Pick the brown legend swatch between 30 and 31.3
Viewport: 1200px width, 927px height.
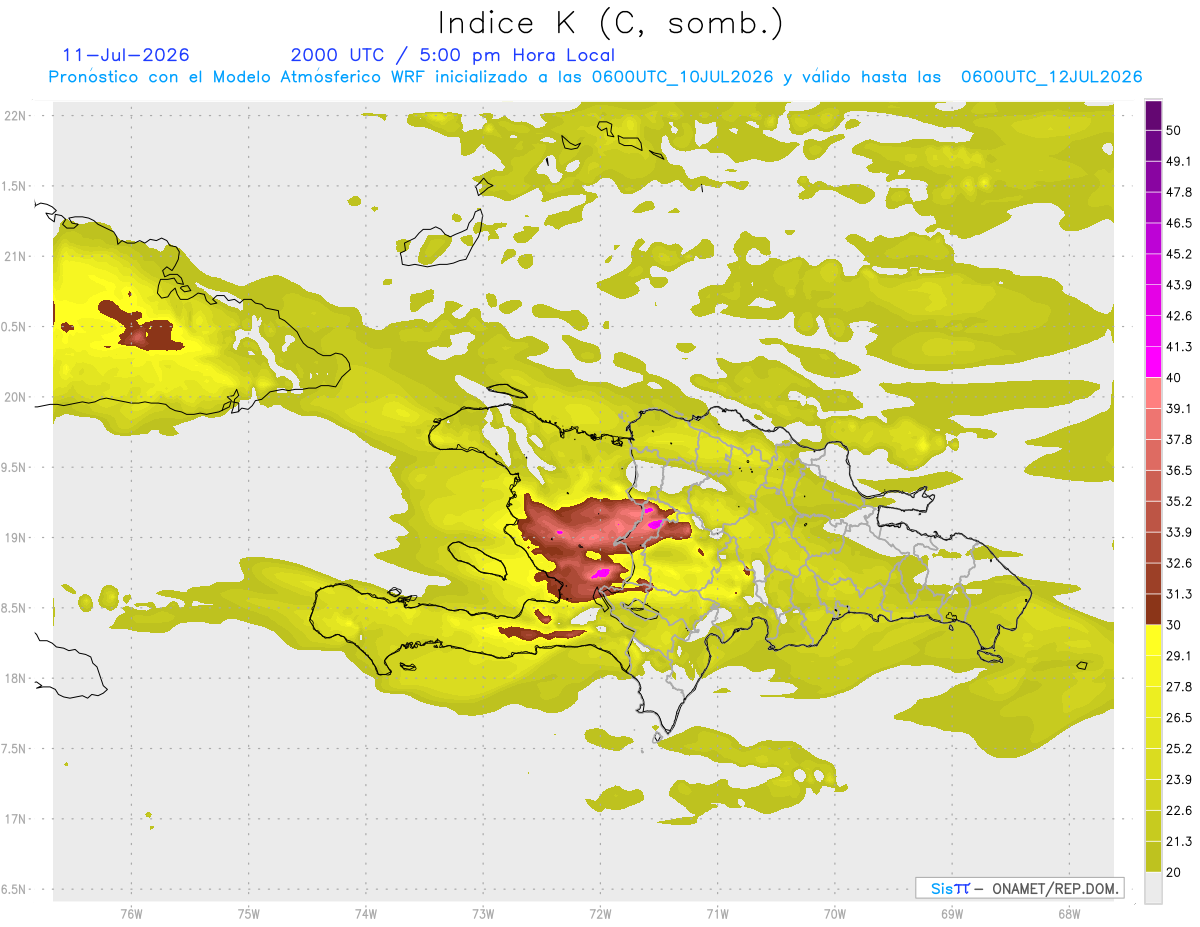pos(1153,609)
